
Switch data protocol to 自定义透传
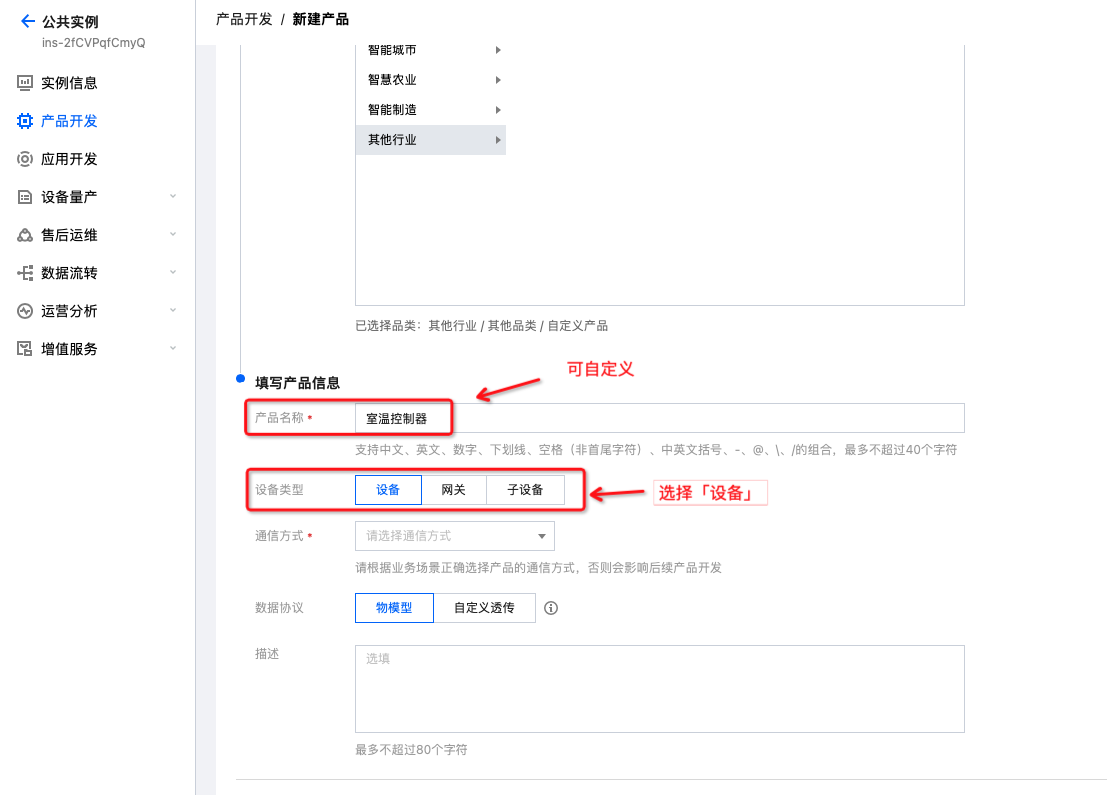point(484,608)
